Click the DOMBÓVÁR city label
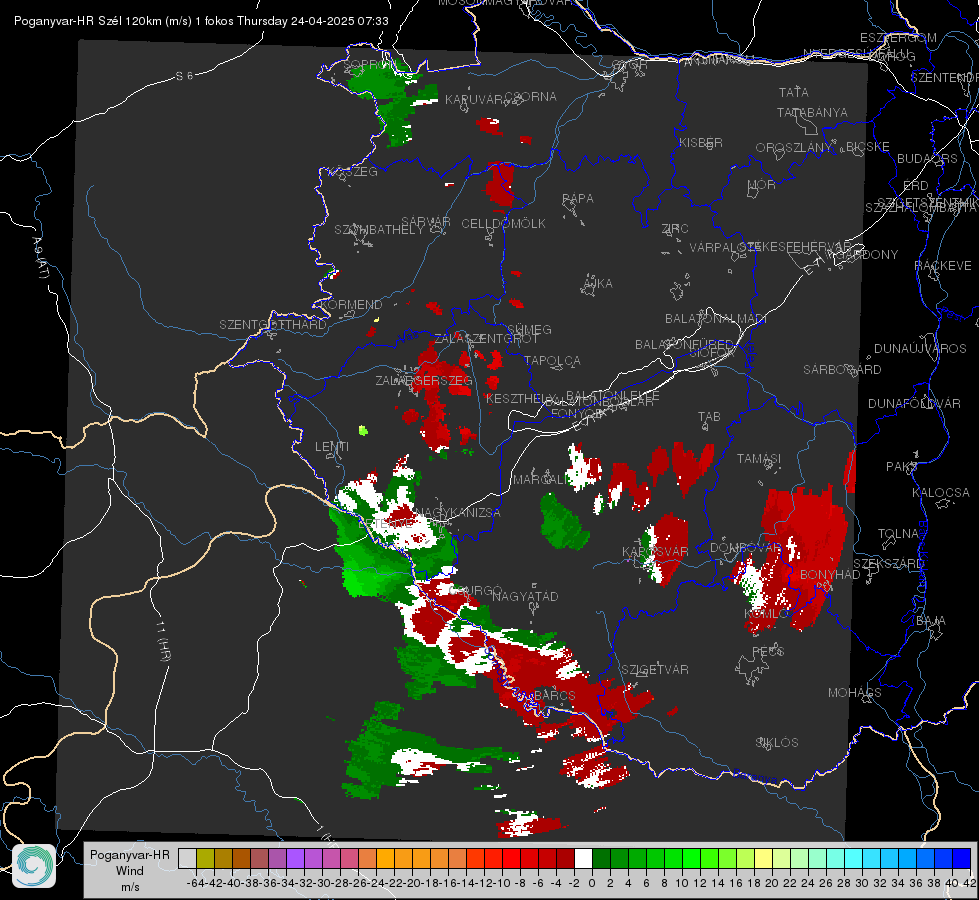 point(745,548)
